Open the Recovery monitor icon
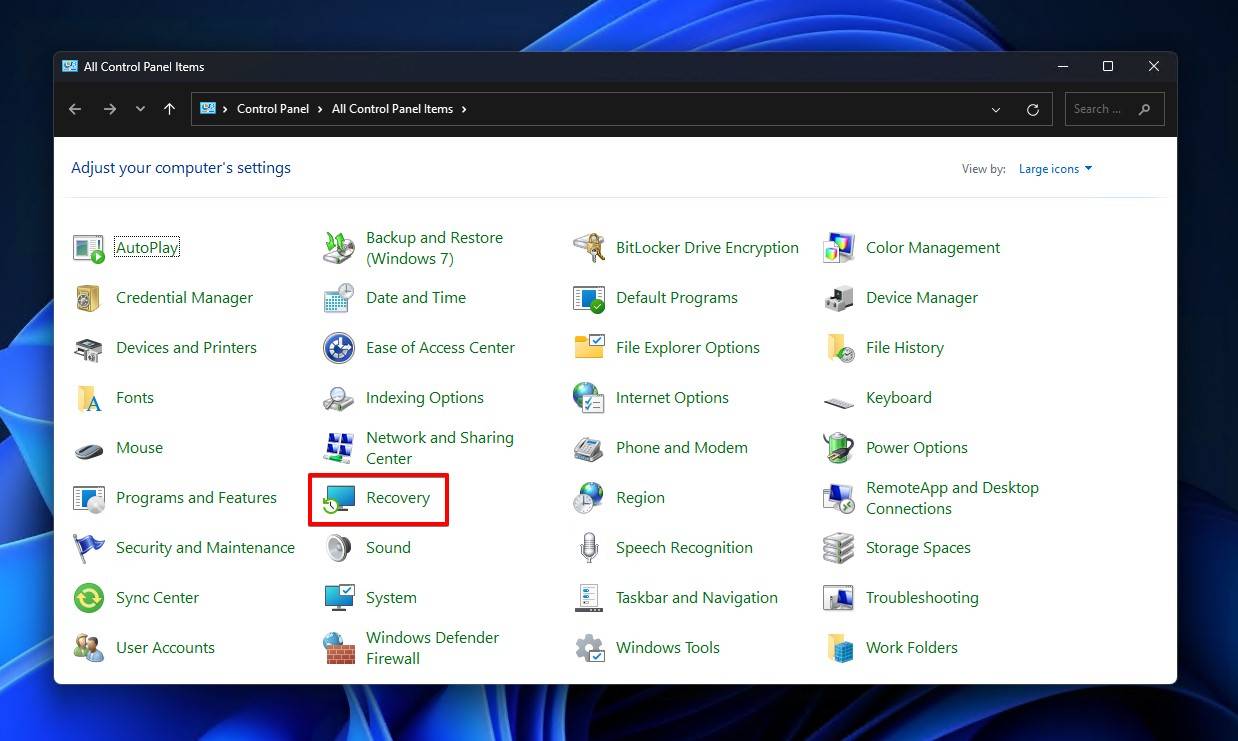 coord(339,498)
